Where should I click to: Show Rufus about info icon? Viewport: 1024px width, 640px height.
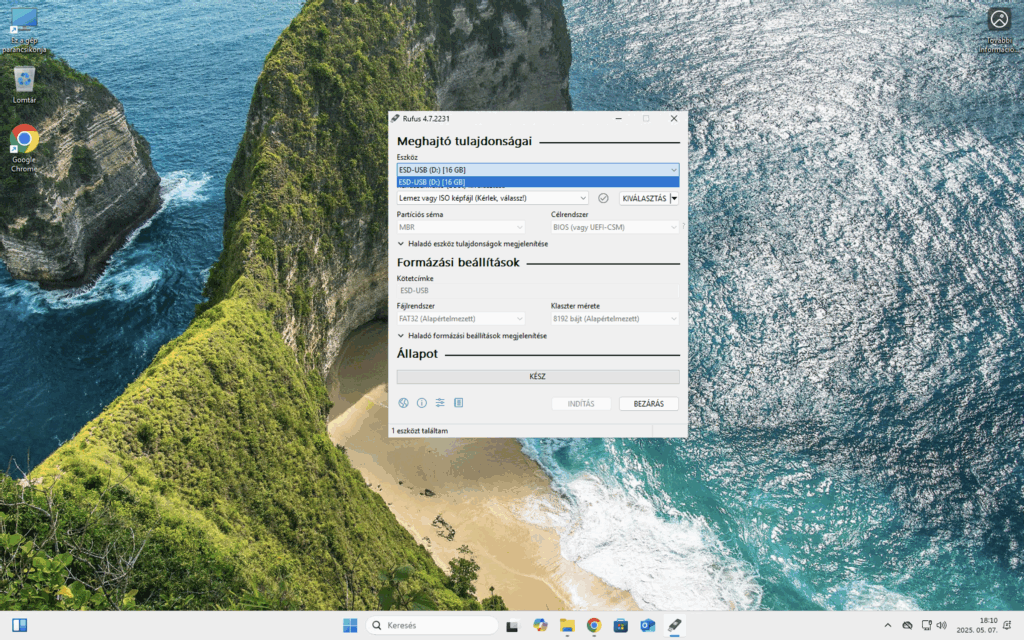tap(422, 403)
